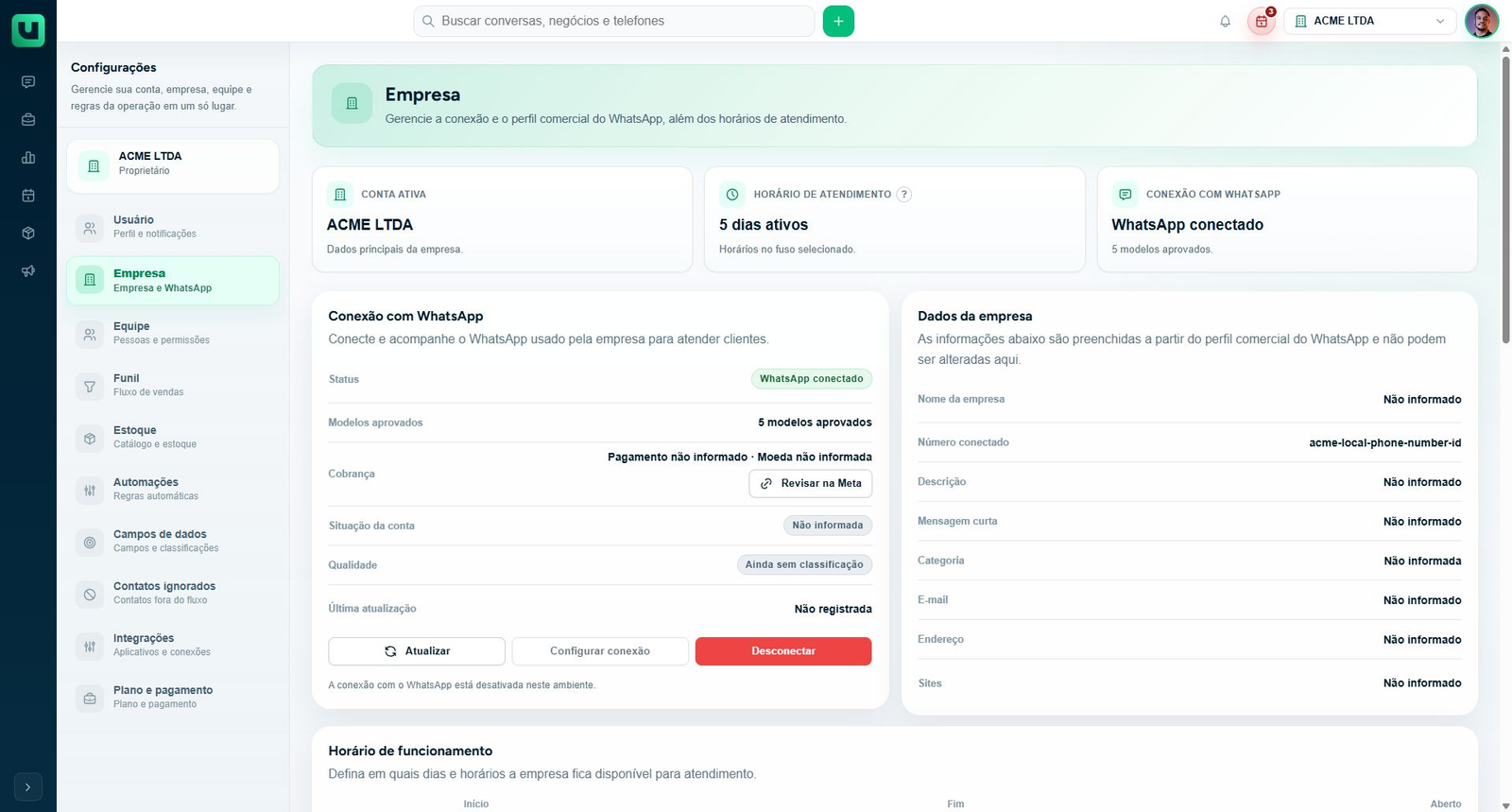Viewport: 1512px width, 812px height.
Task: Open Plano e pagamento settings
Action: point(173,697)
